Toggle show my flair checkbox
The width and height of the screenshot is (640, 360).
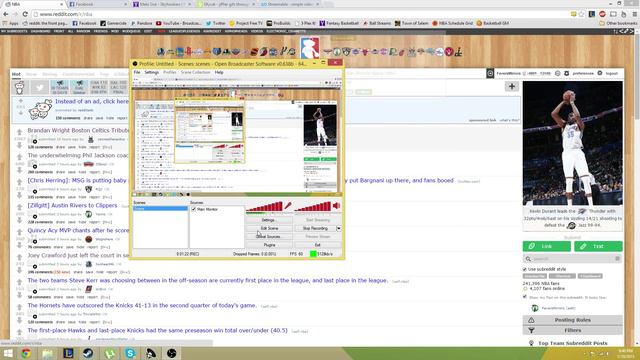(x=525, y=297)
